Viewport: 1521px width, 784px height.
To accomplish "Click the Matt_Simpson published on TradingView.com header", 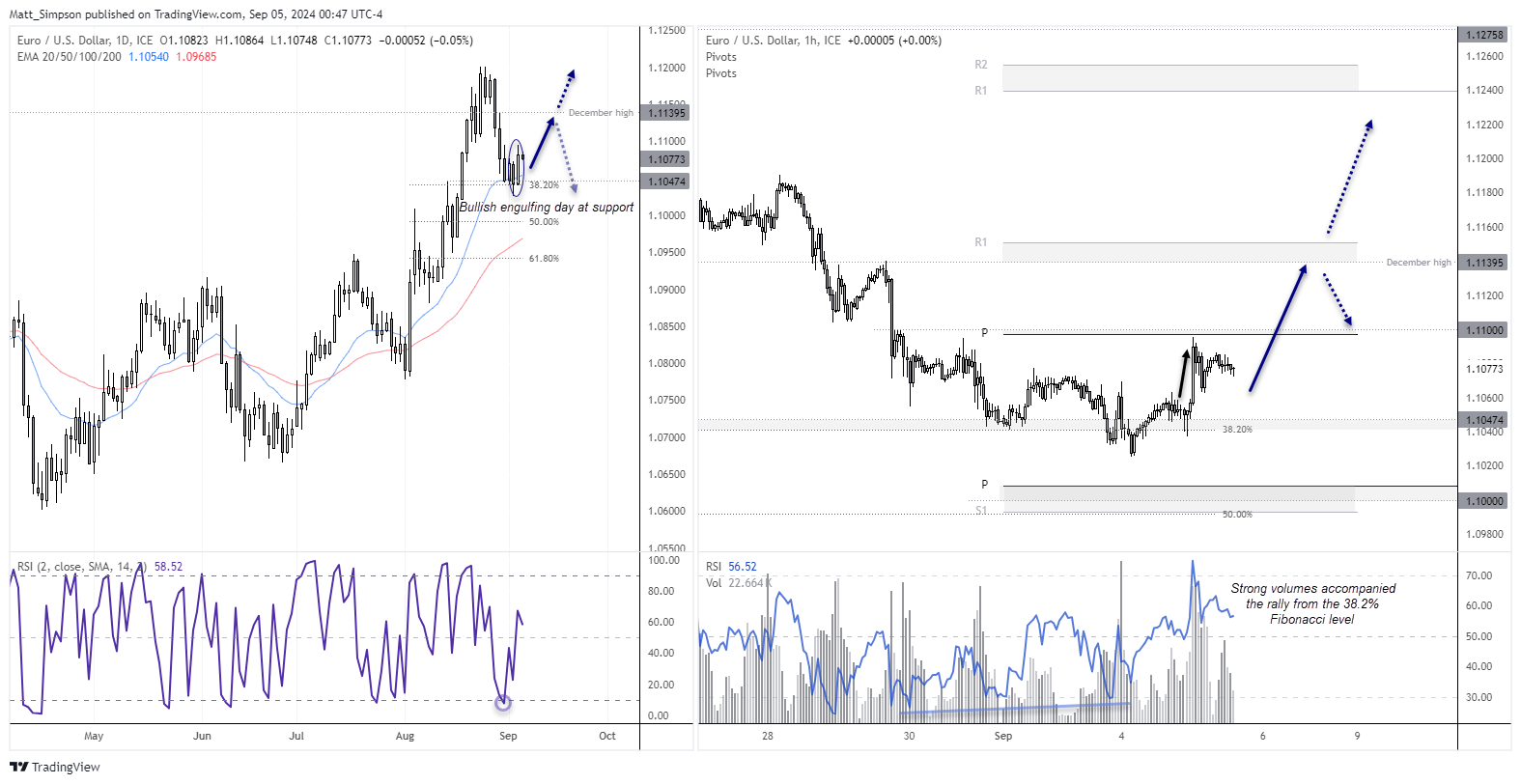I will tap(196, 14).
